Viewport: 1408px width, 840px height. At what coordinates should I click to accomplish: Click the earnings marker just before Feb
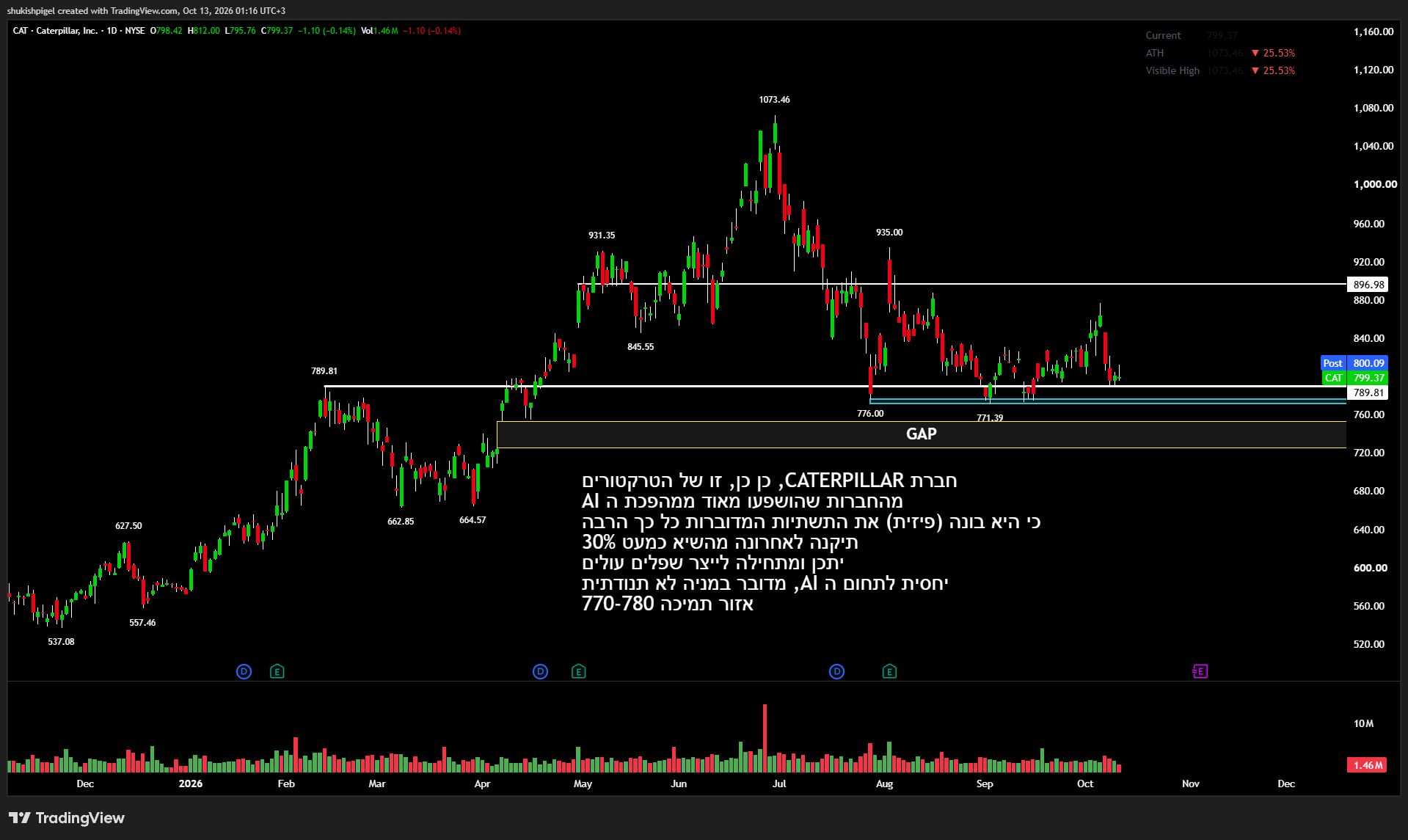tap(277, 671)
